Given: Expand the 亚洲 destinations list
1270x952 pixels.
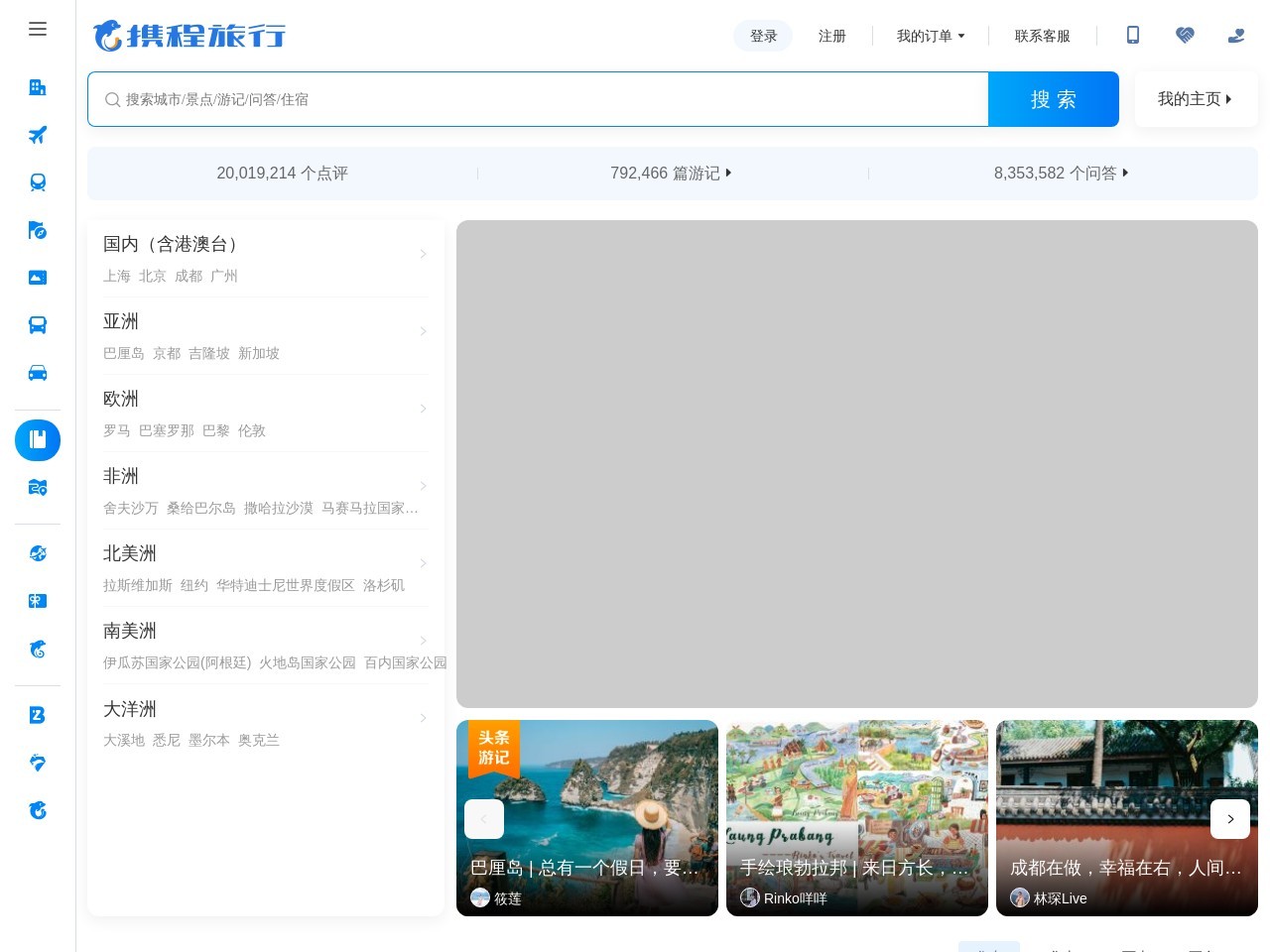Looking at the screenshot, I should (424, 331).
